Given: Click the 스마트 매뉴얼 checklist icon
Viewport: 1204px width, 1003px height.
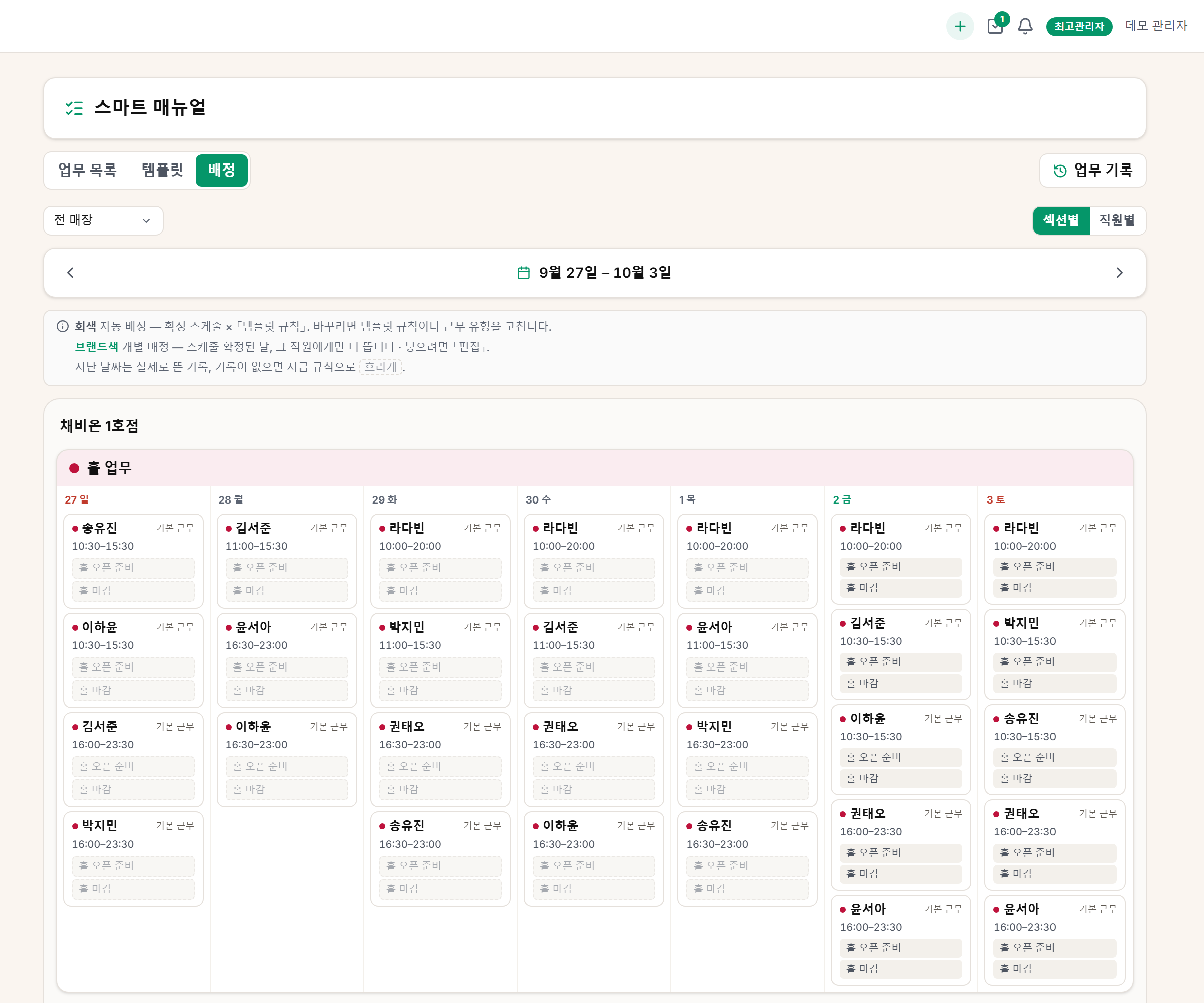Looking at the screenshot, I should 74,108.
